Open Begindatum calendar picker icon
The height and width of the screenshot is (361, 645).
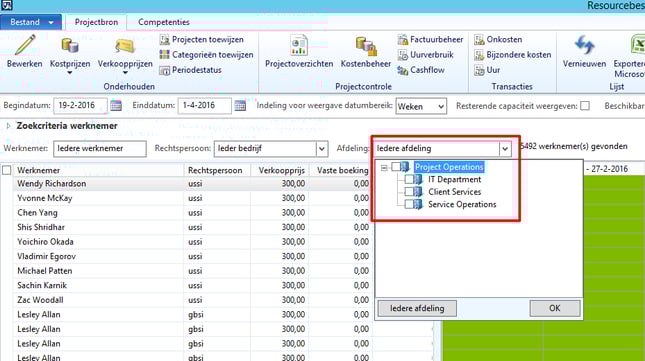pos(116,106)
